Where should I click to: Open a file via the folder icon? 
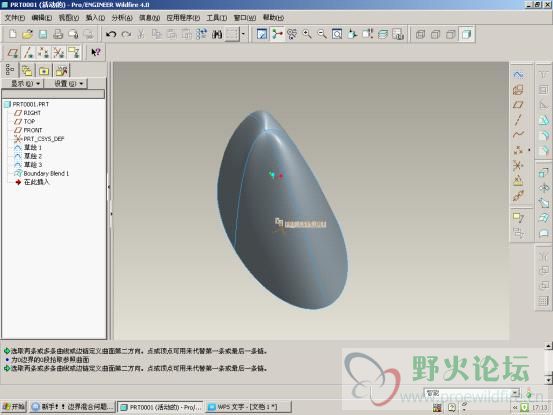tap(28, 34)
